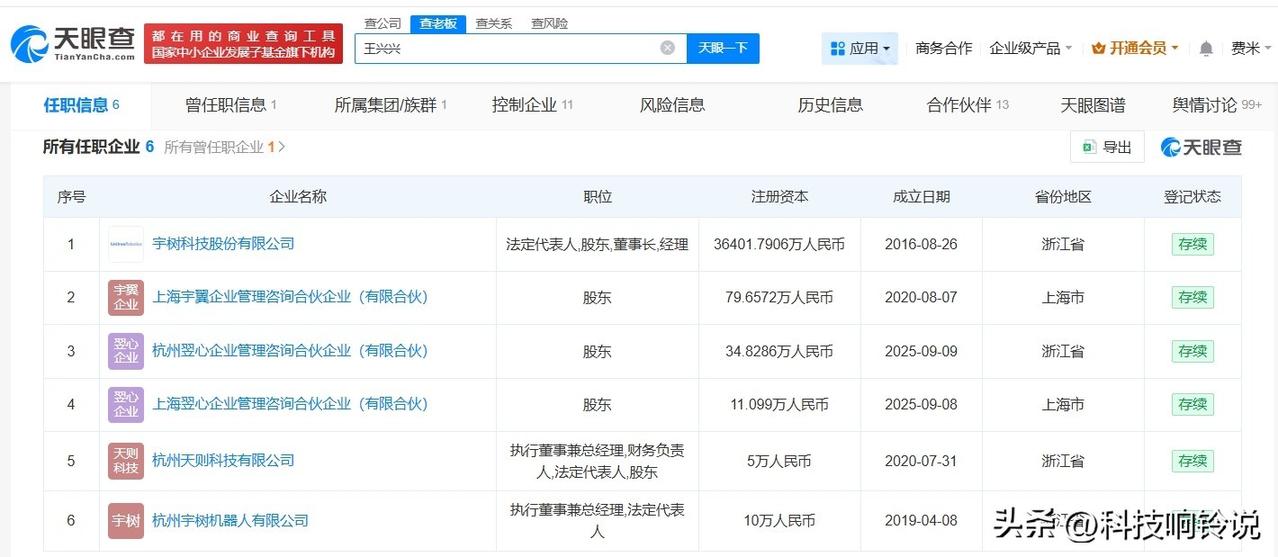This screenshot has height=557, width=1278.
Task: Click the TianYanCha logo at top left
Action: point(73,43)
